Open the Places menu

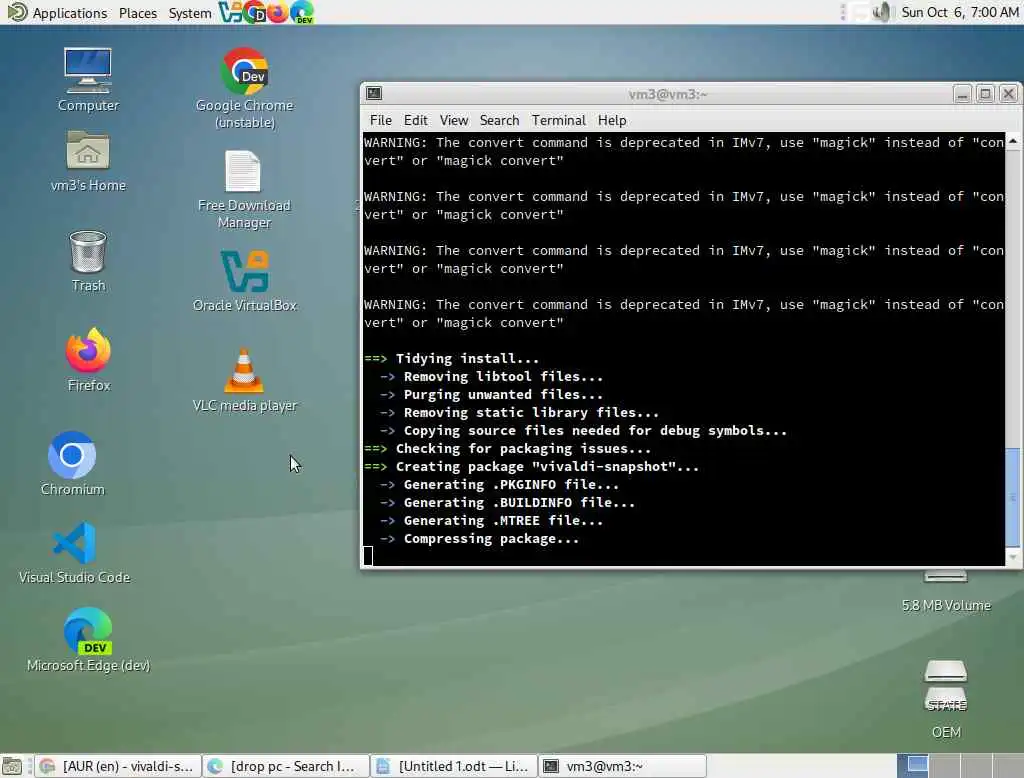138,12
